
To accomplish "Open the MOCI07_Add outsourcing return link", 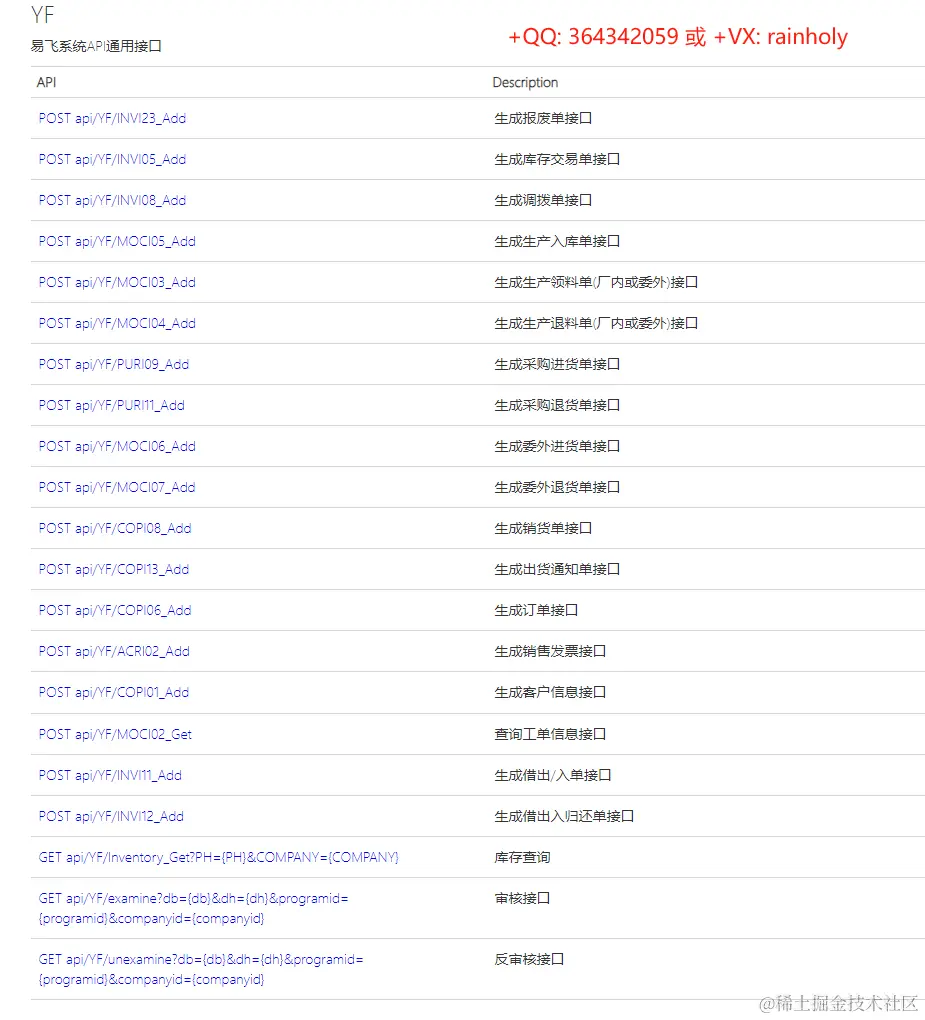I will (x=117, y=487).
